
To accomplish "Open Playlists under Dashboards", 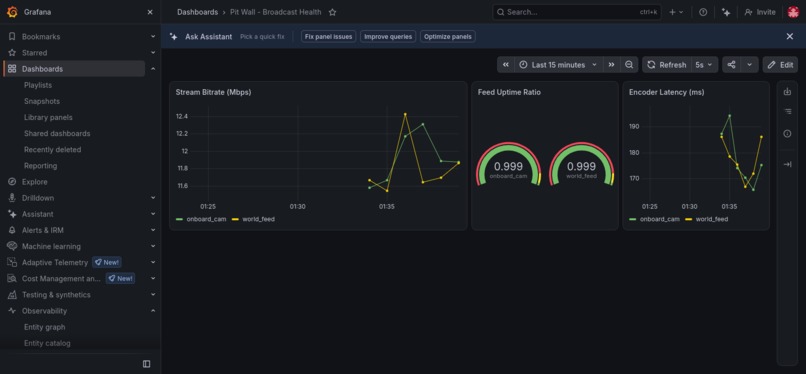I will pos(38,85).
